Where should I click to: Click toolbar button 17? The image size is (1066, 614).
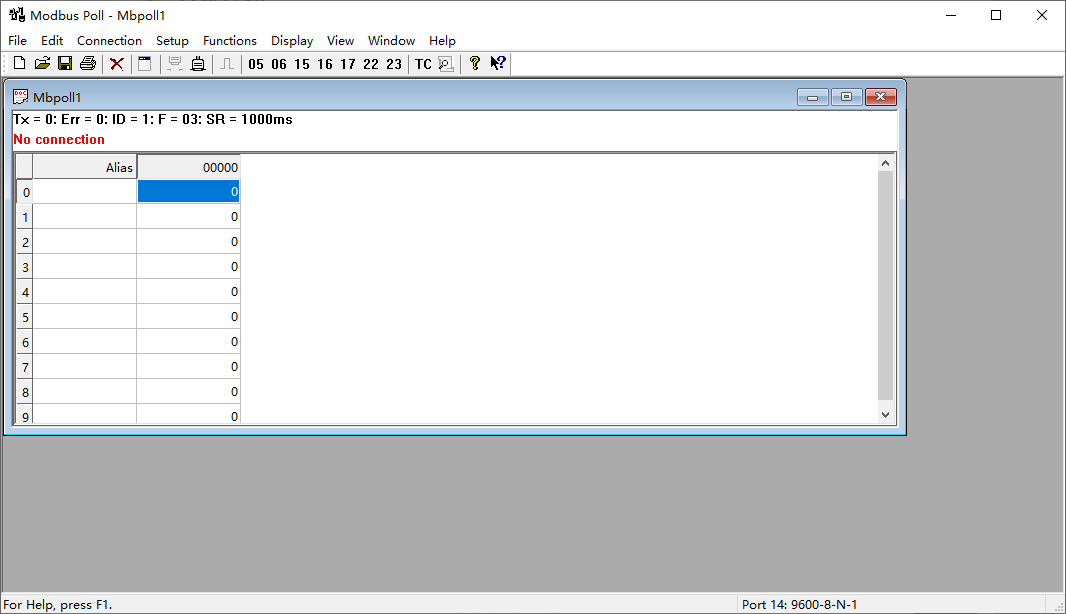(x=348, y=64)
